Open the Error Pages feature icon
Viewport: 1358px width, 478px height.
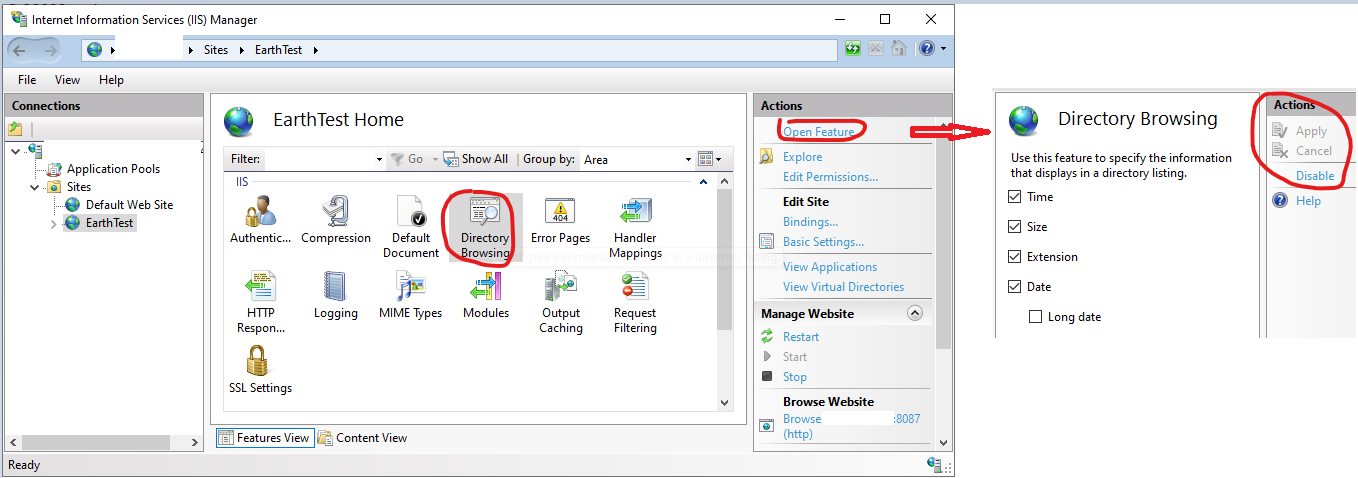pos(560,211)
